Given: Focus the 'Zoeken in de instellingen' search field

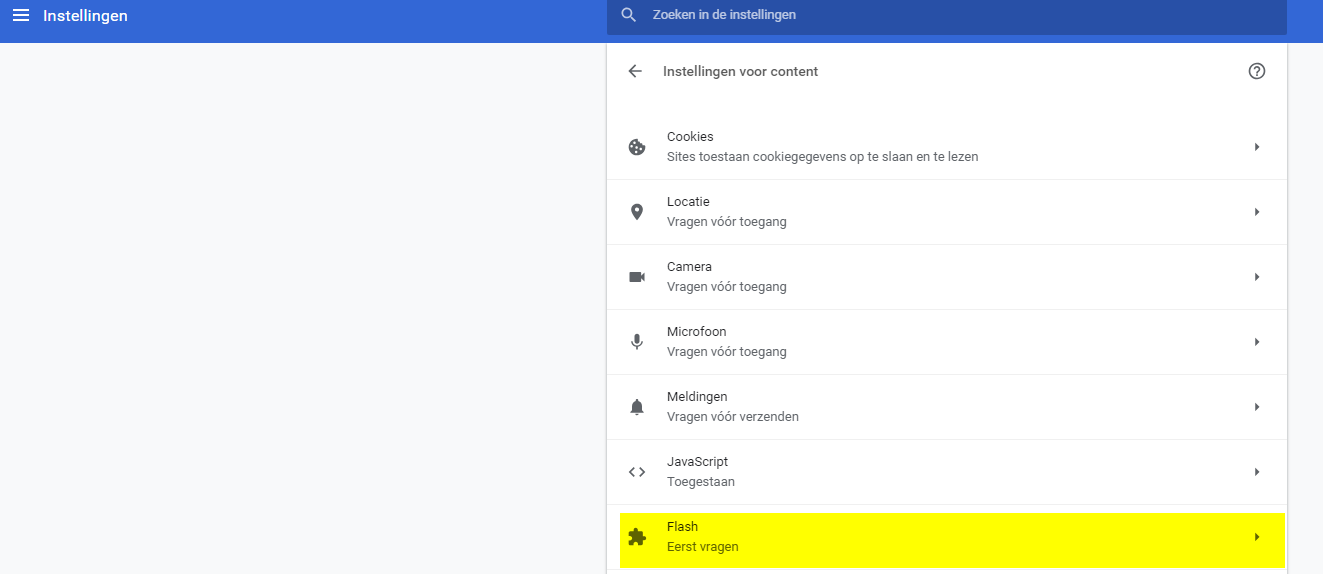Looking at the screenshot, I should 946,15.
